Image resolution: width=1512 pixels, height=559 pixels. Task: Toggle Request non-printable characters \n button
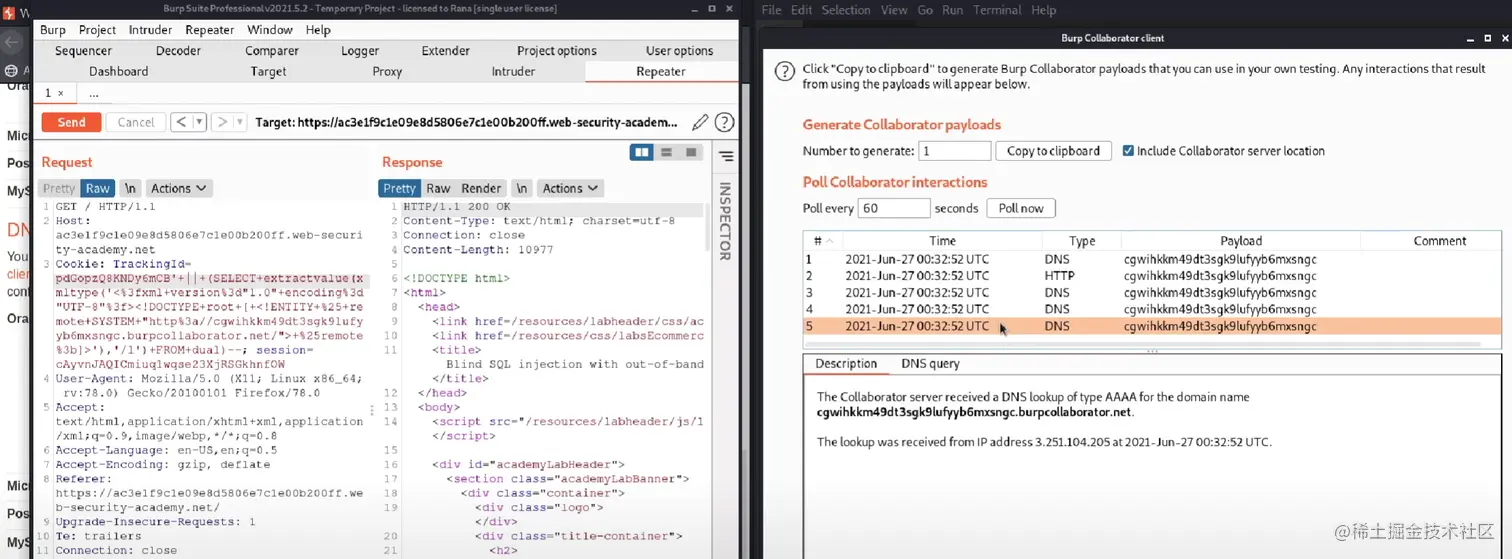[x=130, y=188]
